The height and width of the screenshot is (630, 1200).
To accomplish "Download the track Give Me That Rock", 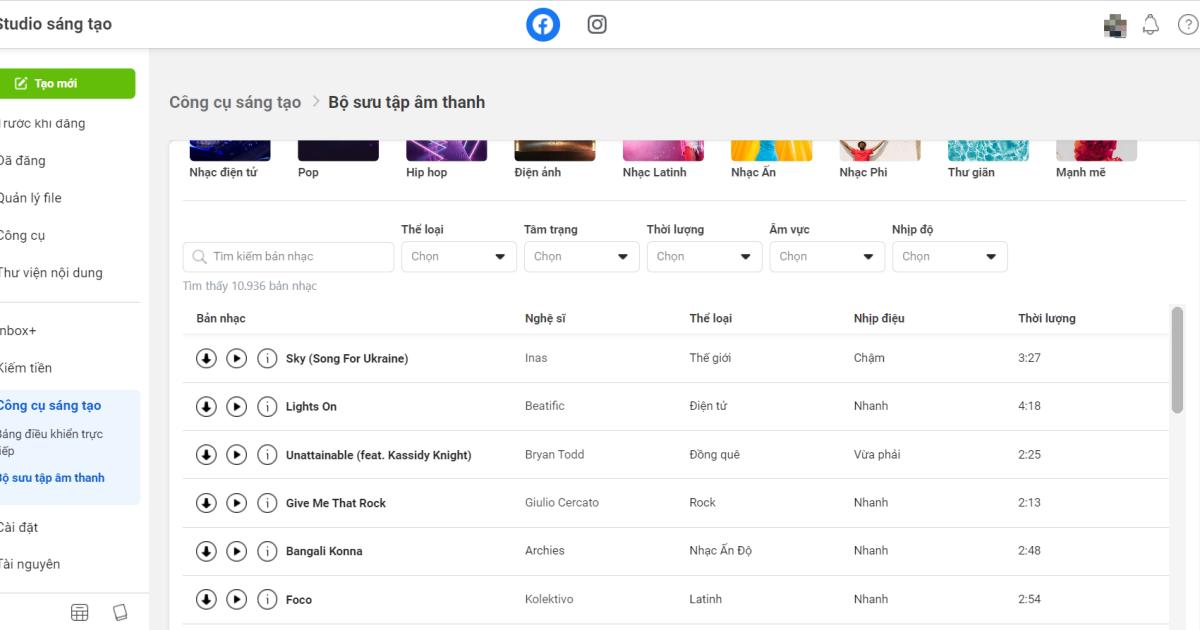I will point(206,503).
